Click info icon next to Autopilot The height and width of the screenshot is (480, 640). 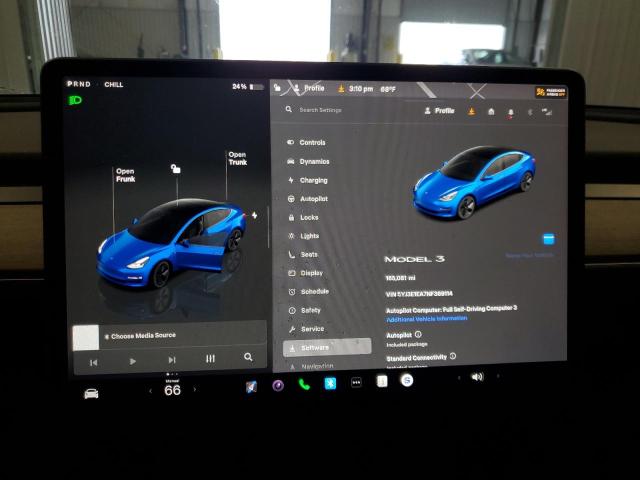(418, 334)
